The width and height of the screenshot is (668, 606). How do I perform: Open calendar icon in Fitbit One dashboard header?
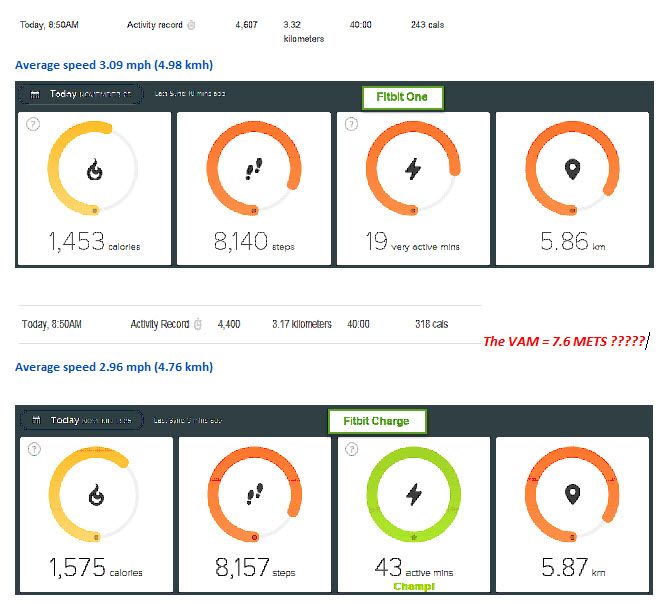pyautogui.click(x=35, y=94)
